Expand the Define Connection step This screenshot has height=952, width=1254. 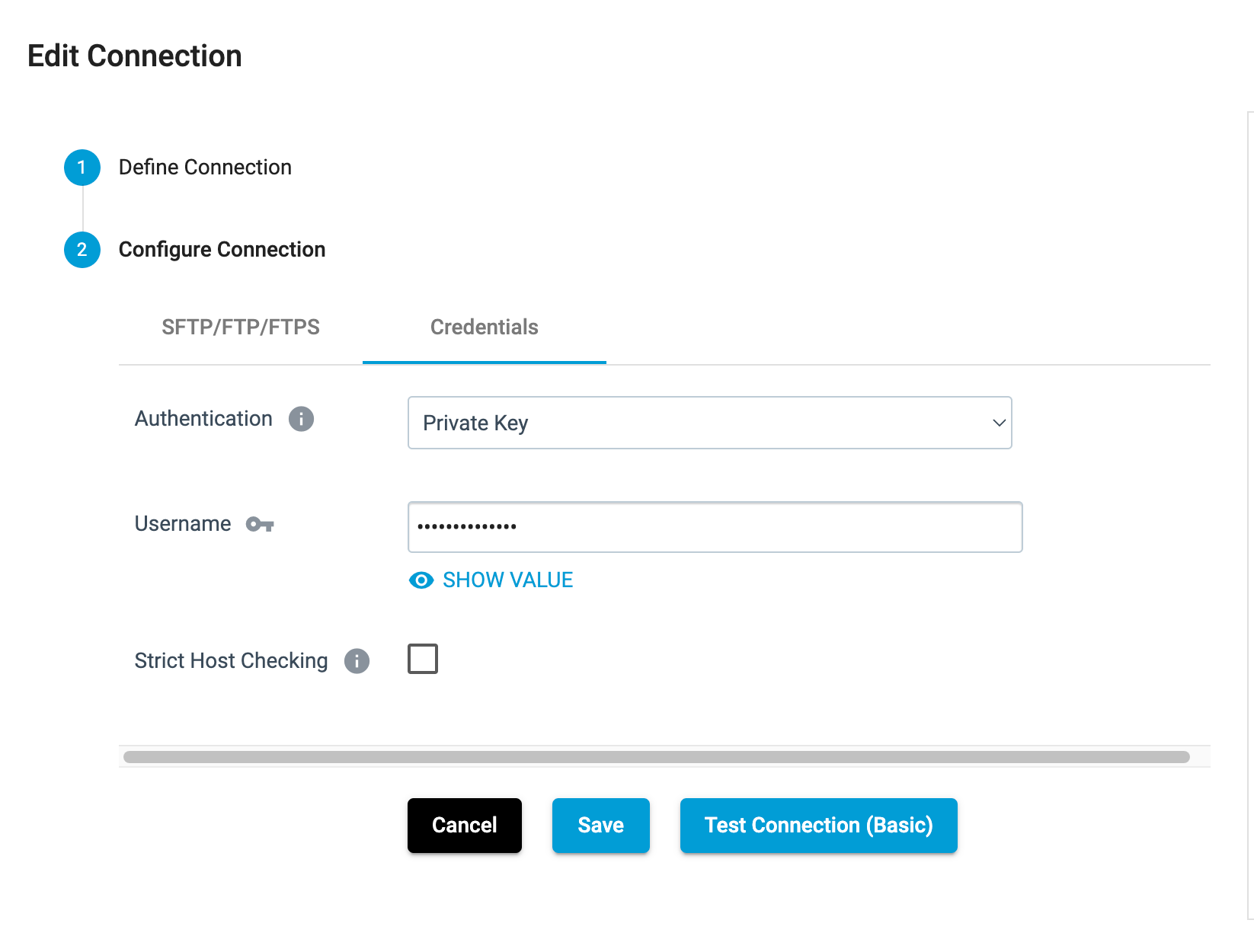[205, 168]
